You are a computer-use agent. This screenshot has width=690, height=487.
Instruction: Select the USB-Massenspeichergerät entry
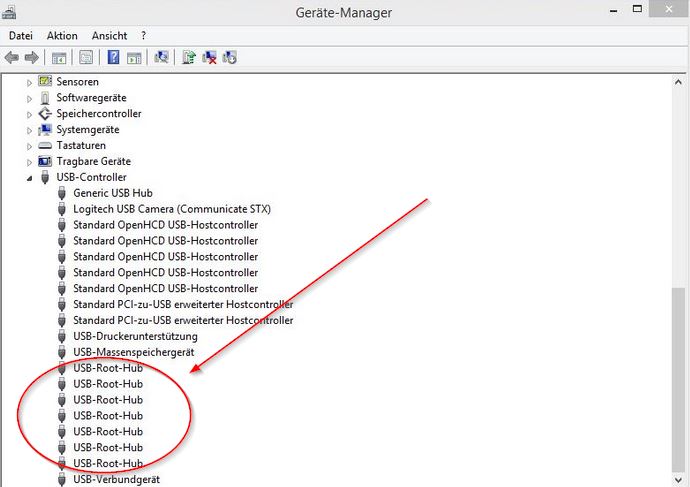pos(133,353)
